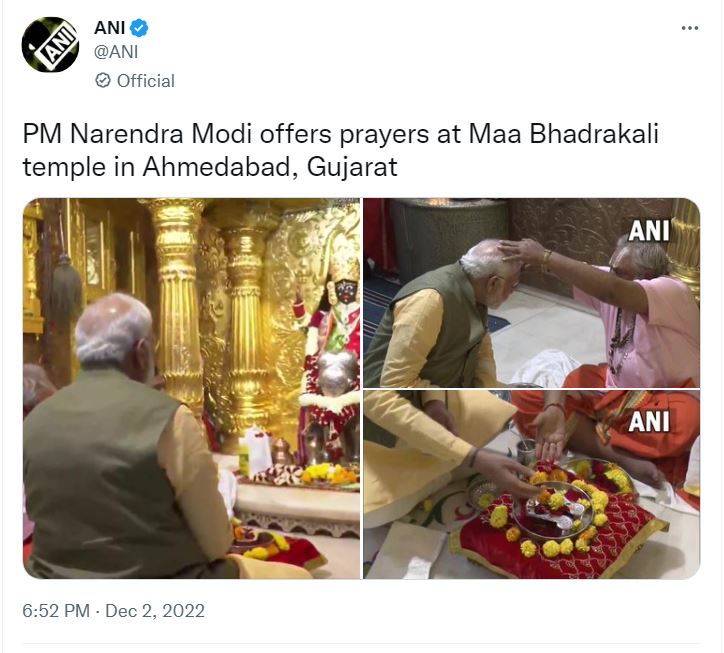Click the Official checkmark icon

click(103, 80)
